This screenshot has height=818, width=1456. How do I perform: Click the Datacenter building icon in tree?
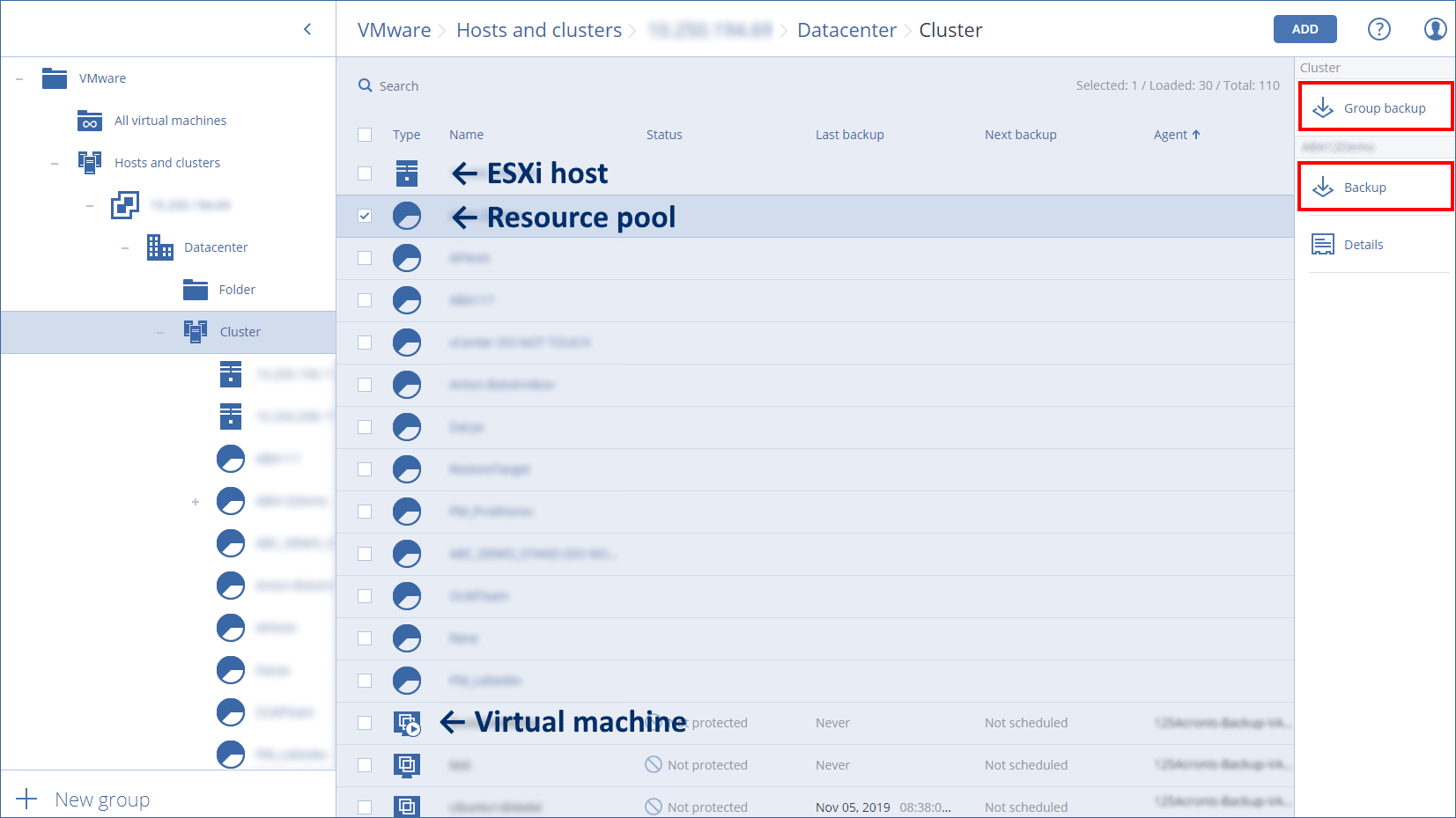(x=159, y=247)
